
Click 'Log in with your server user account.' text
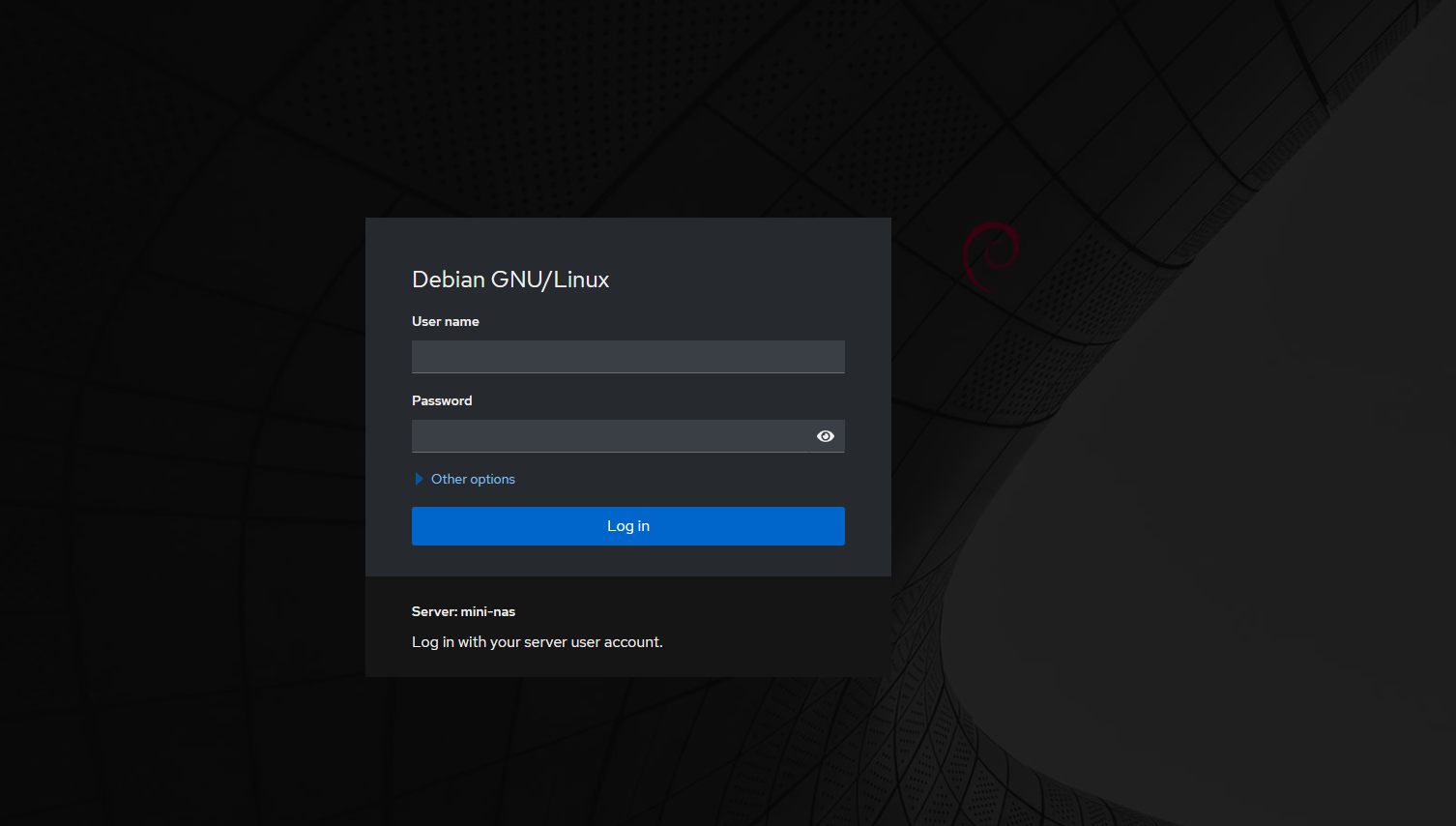pyautogui.click(x=538, y=642)
